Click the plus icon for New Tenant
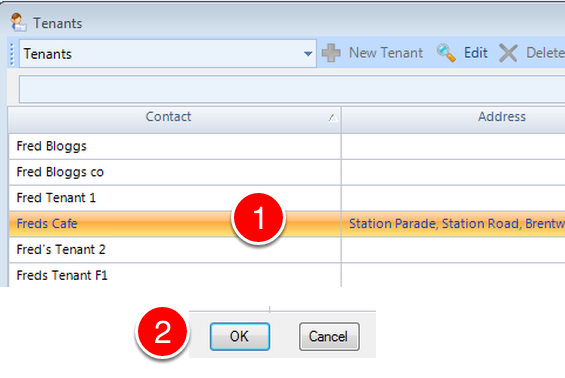 [331, 53]
